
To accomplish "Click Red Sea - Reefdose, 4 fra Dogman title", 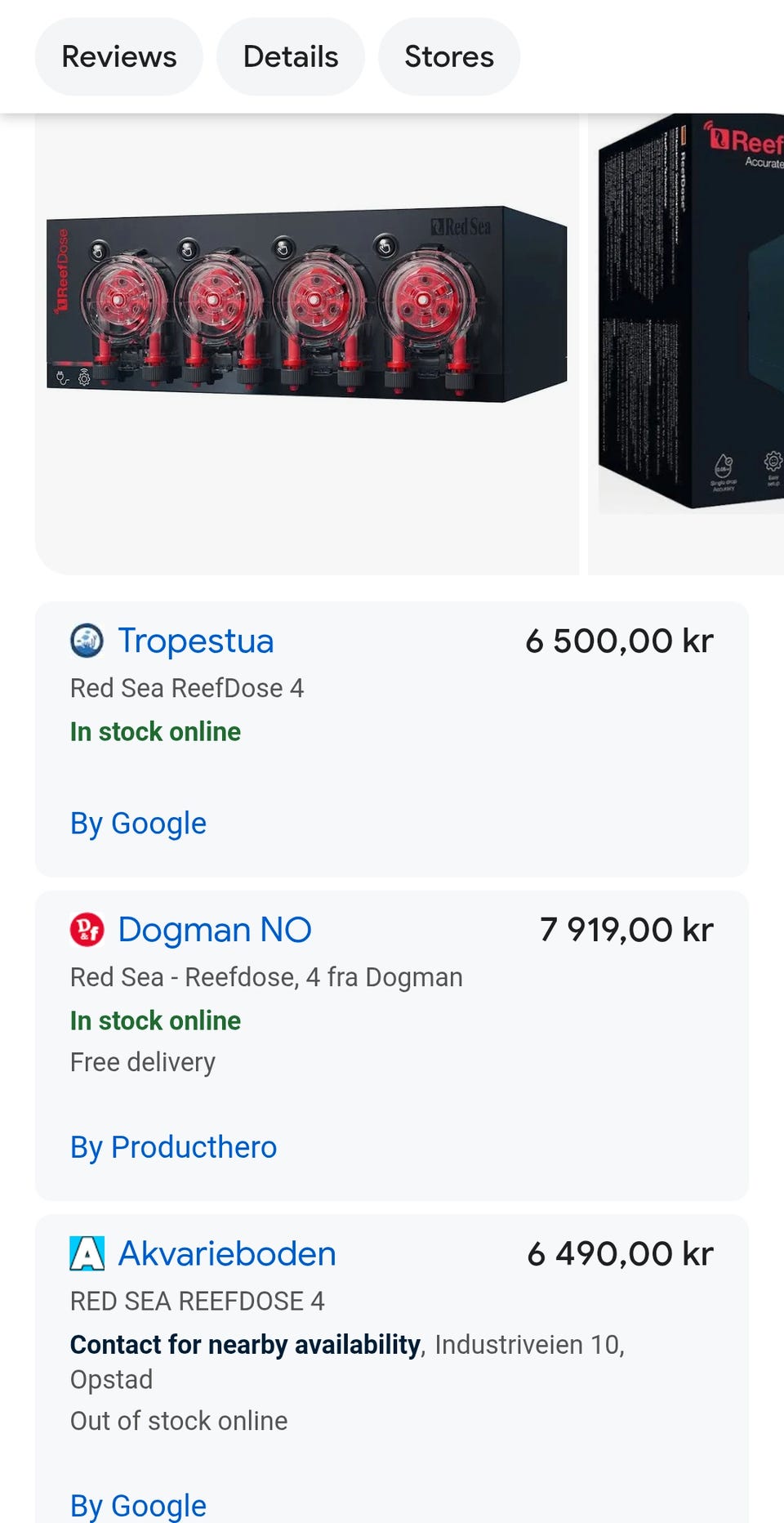I will 266,977.
